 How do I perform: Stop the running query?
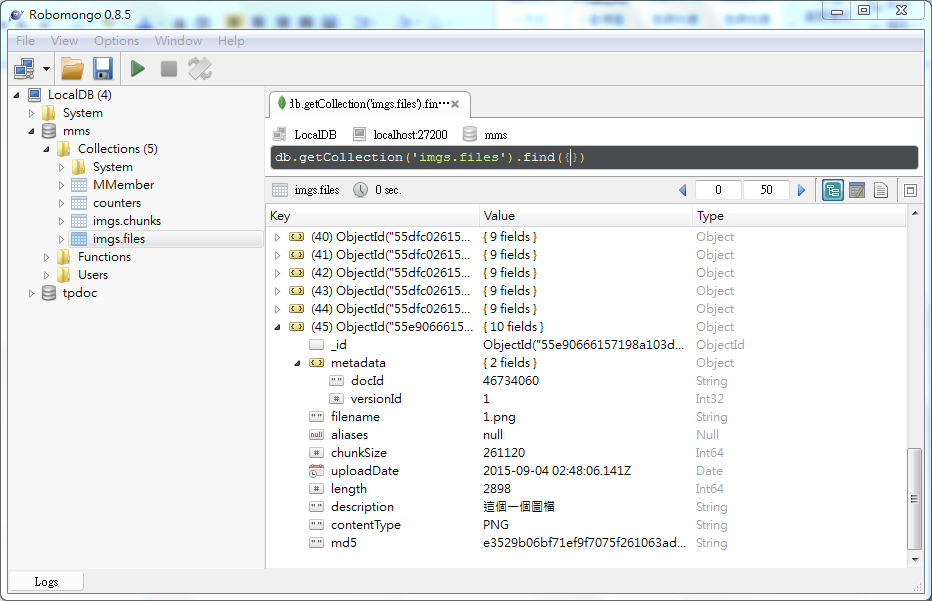(x=167, y=68)
